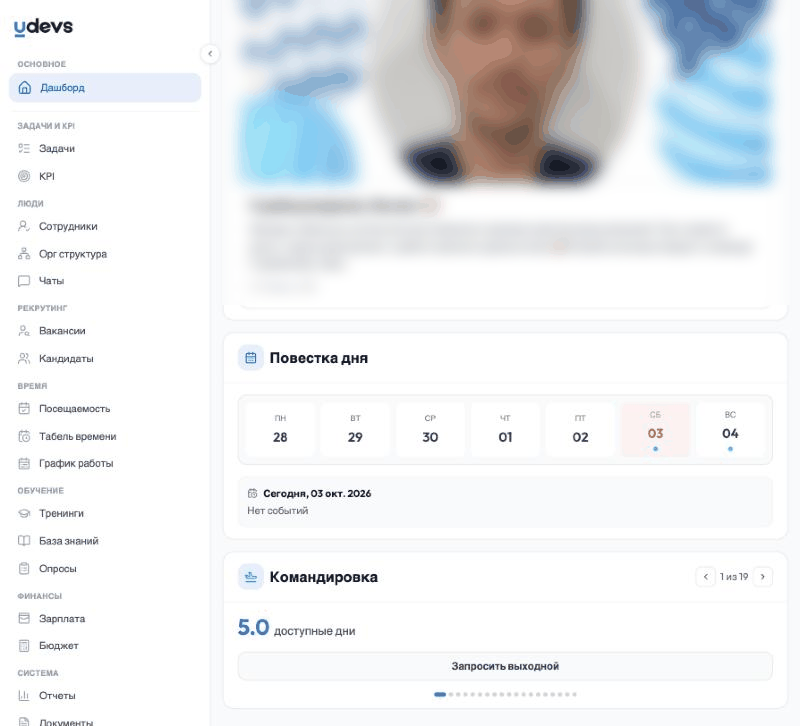Click the calendar icon beside Сегодня date
Image resolution: width=800 pixels, height=726 pixels.
[252, 493]
